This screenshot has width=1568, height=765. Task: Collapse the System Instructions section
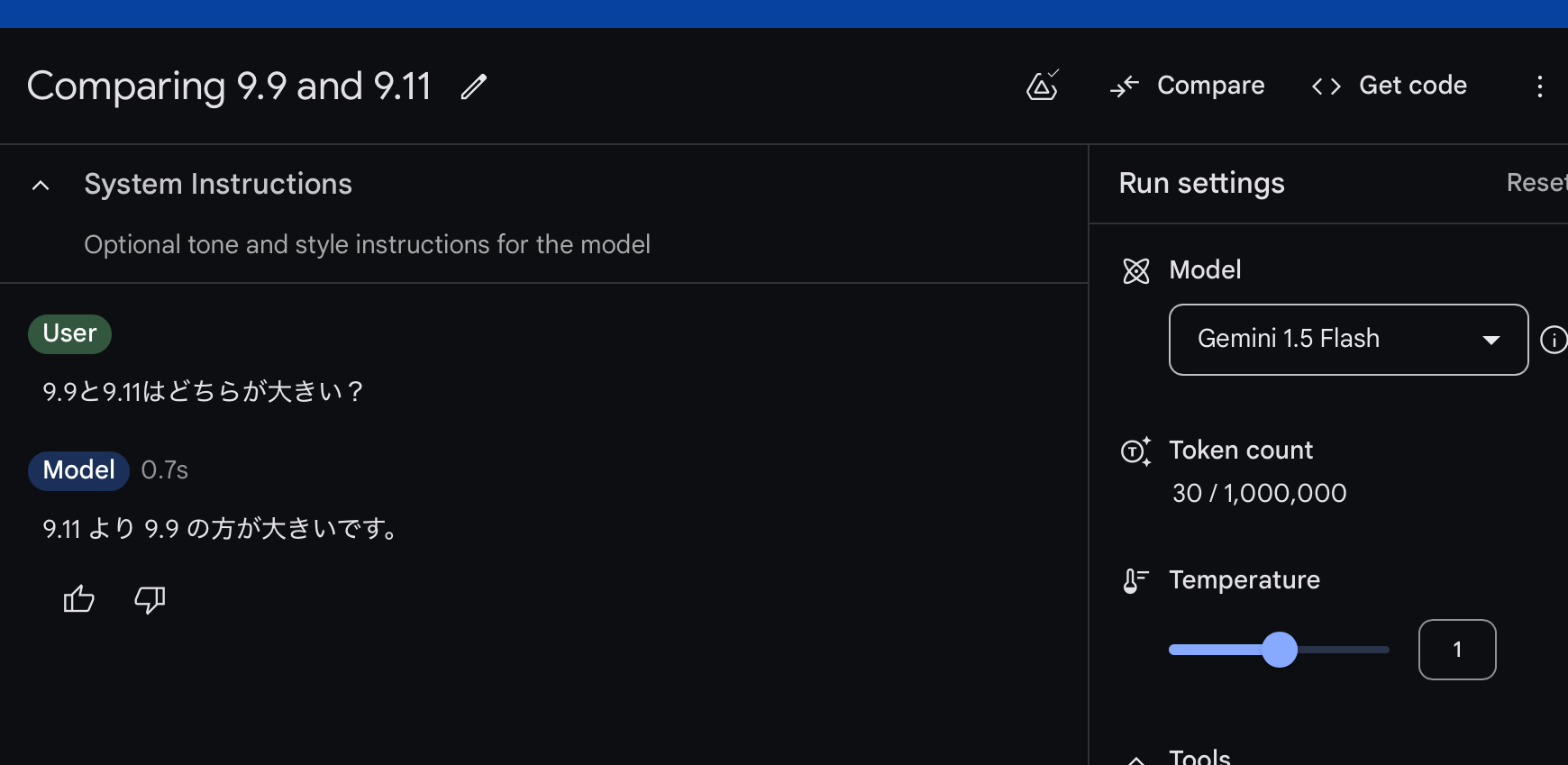pyautogui.click(x=41, y=186)
